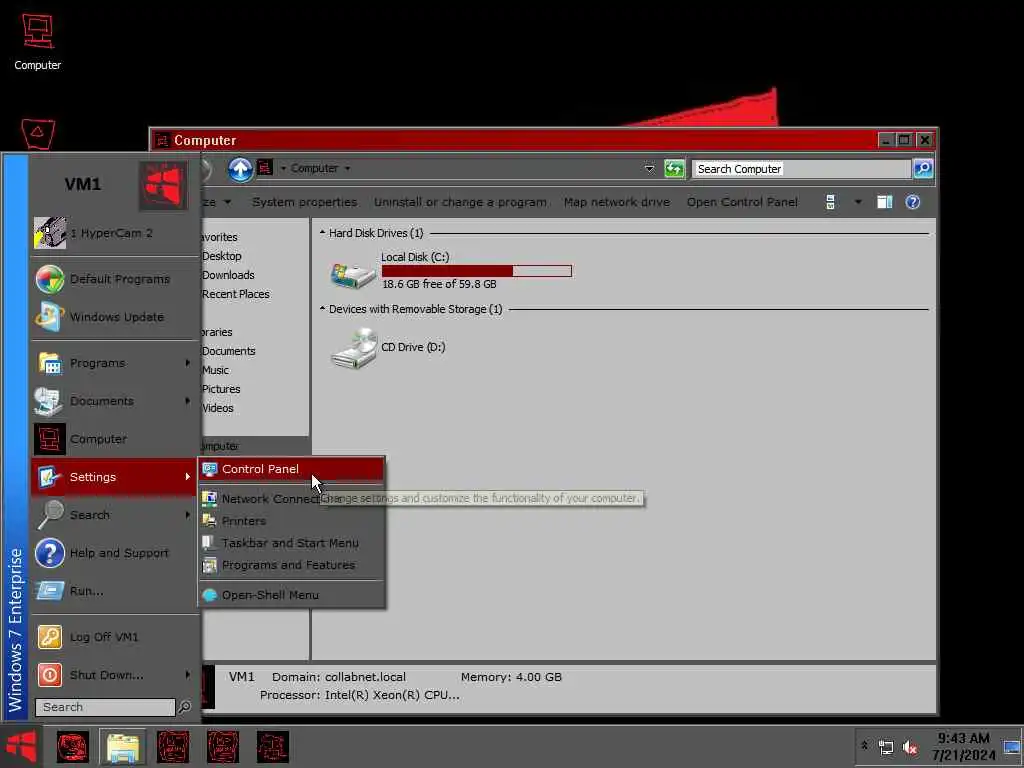The image size is (1024, 768).
Task: Open Run... from Start menu
Action: coord(114,591)
